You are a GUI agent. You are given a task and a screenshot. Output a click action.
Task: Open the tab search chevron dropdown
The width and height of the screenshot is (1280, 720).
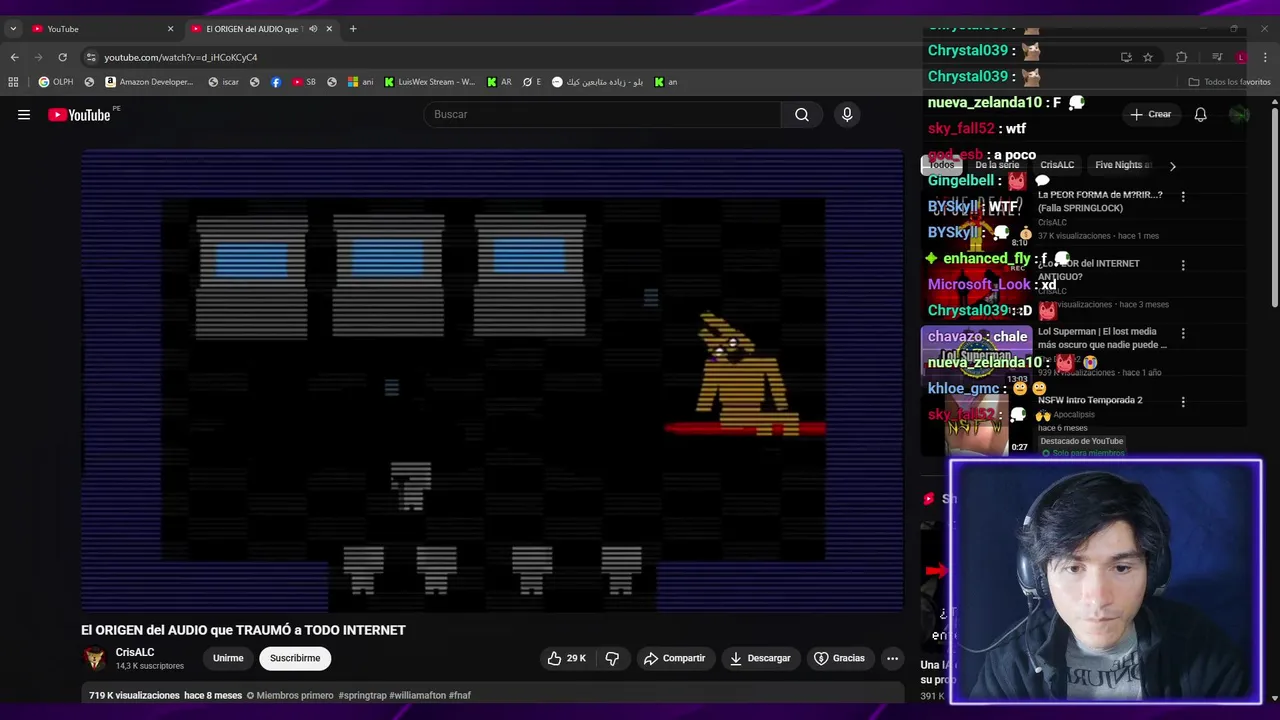click(x=13, y=29)
